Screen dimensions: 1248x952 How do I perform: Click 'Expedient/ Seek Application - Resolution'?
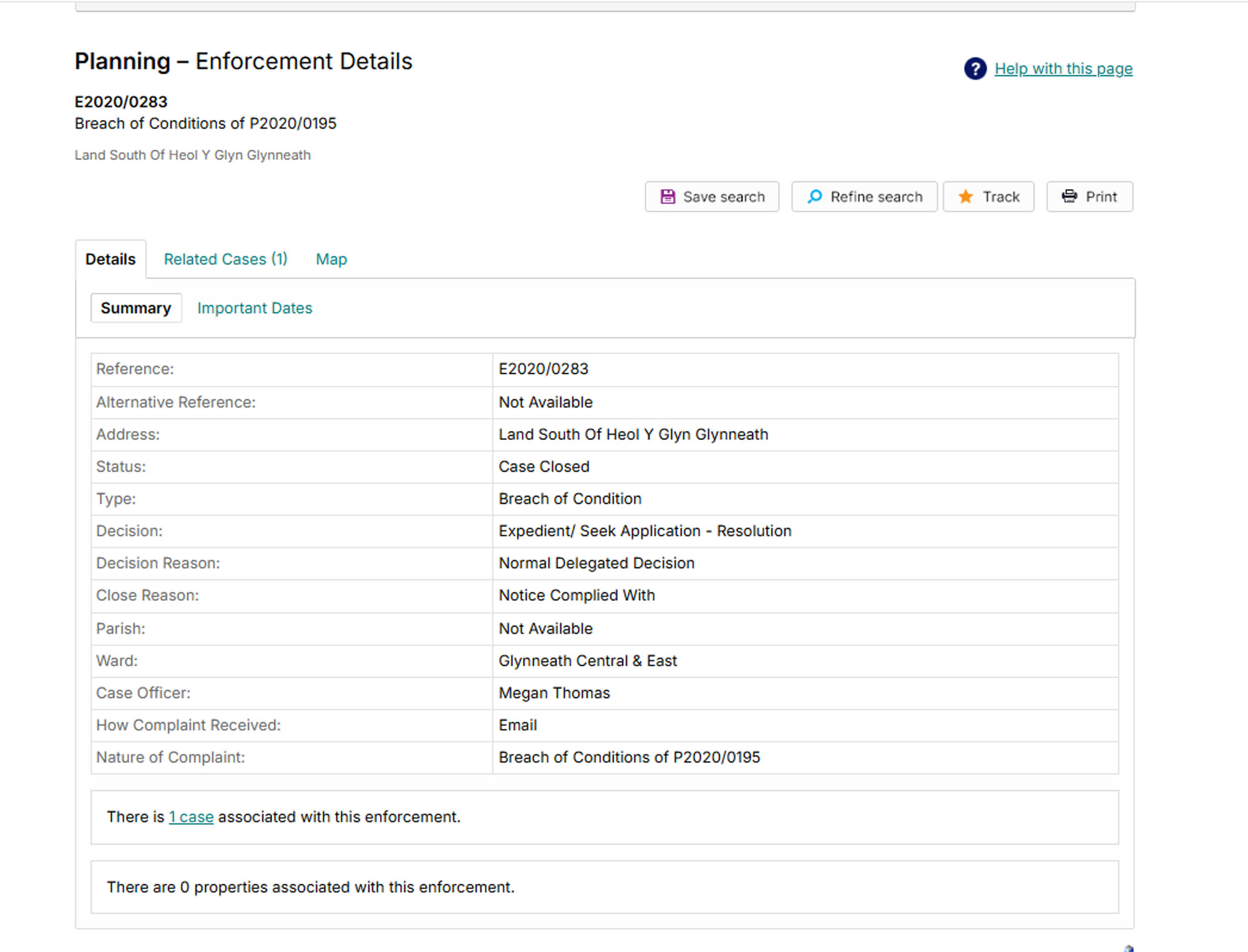coord(645,531)
